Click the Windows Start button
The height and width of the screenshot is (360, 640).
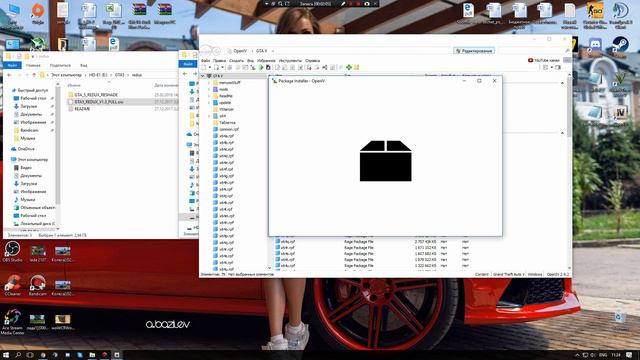[x=6, y=355]
